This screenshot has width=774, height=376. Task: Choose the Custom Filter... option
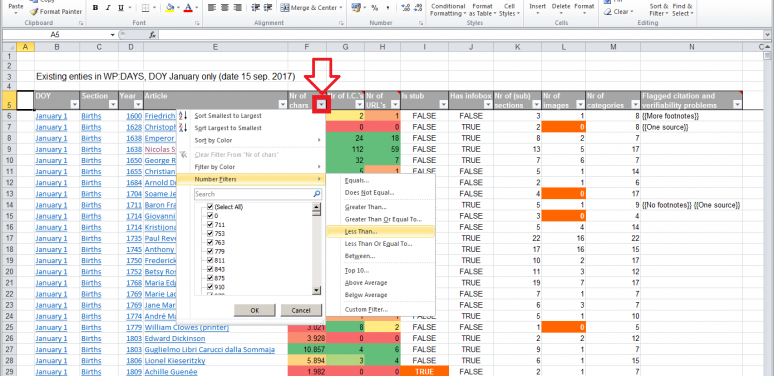point(366,310)
